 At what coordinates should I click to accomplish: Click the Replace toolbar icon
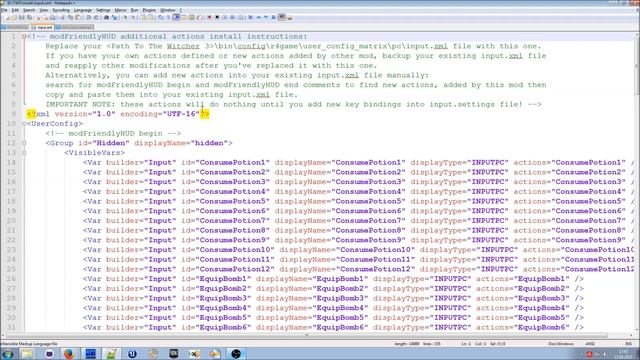[114, 18]
